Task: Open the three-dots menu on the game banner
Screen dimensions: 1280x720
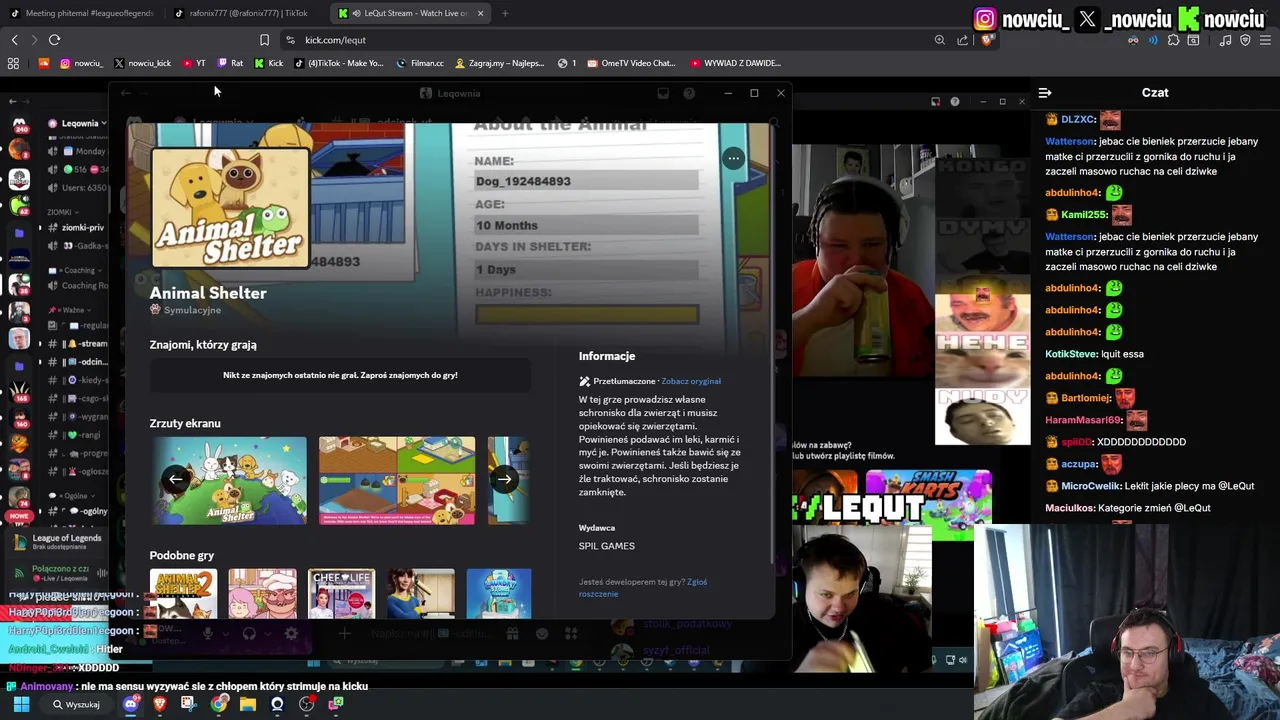Action: [733, 158]
